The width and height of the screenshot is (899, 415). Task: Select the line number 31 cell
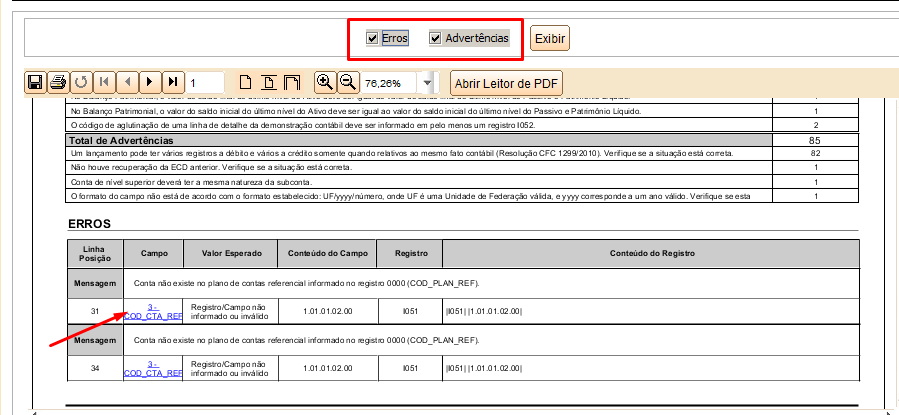(95, 311)
